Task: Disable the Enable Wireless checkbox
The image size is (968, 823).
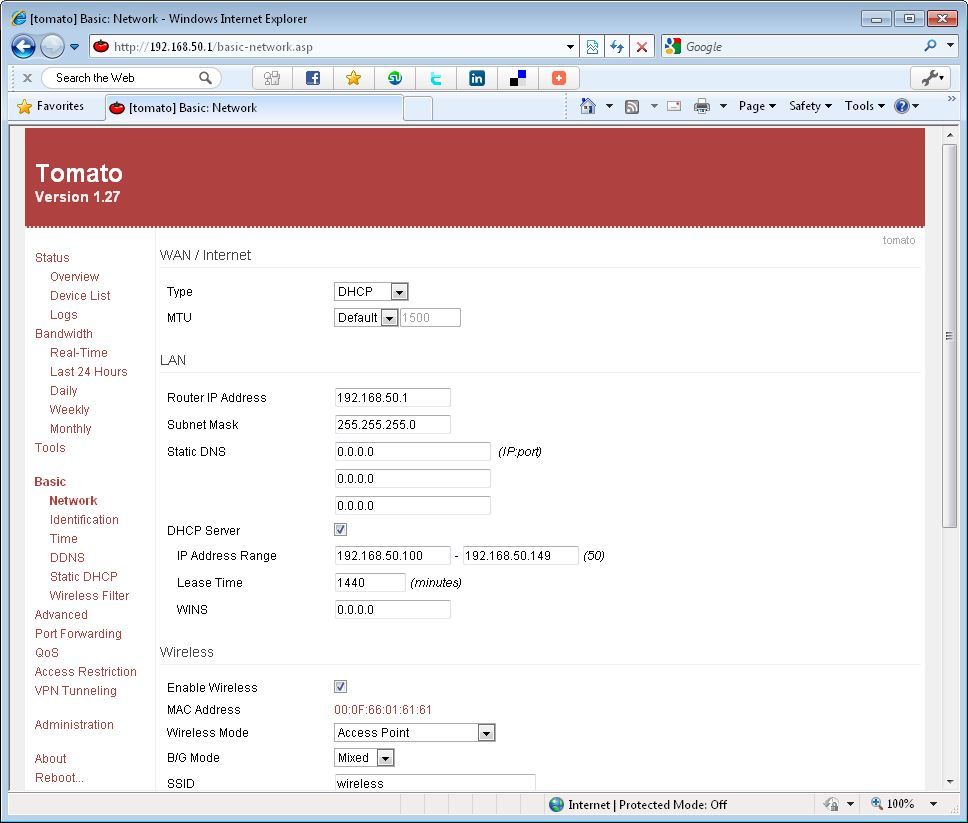Action: (x=341, y=687)
